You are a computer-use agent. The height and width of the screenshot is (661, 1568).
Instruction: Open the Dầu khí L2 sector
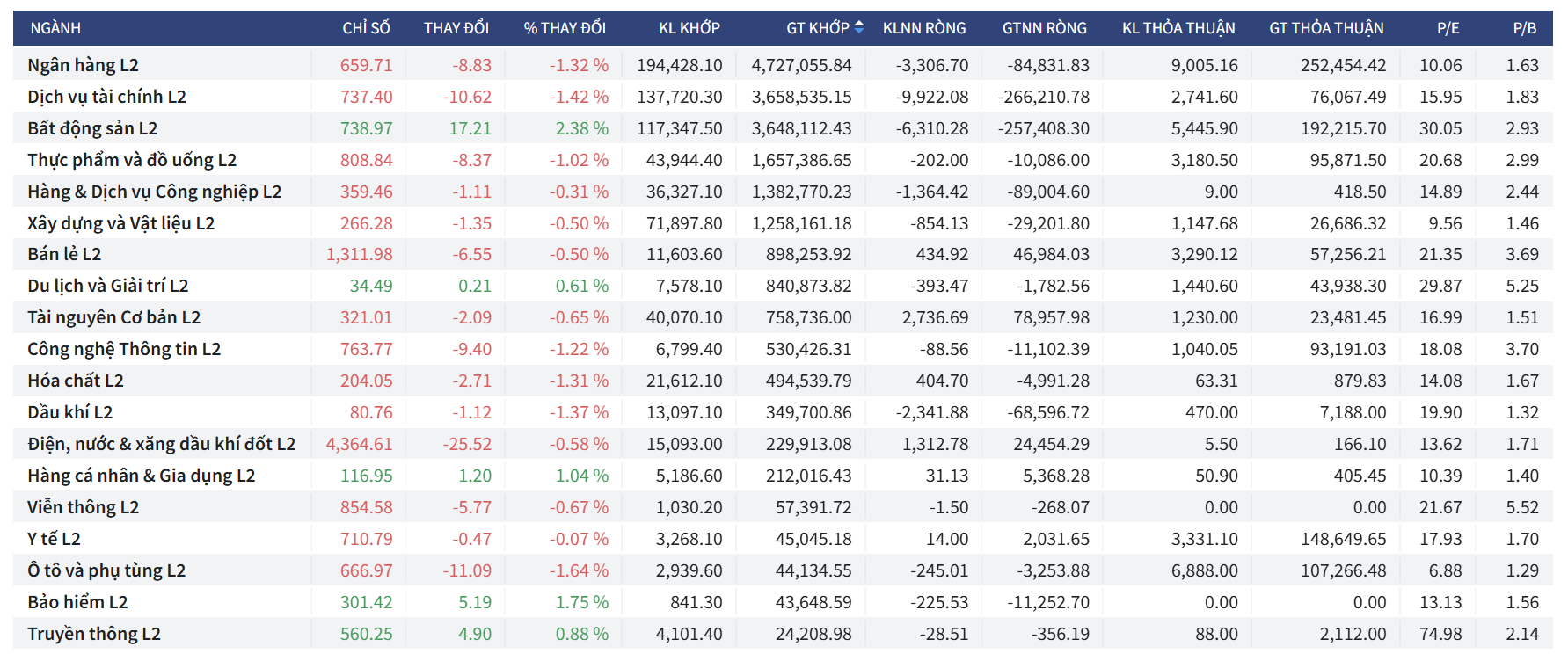(69, 412)
